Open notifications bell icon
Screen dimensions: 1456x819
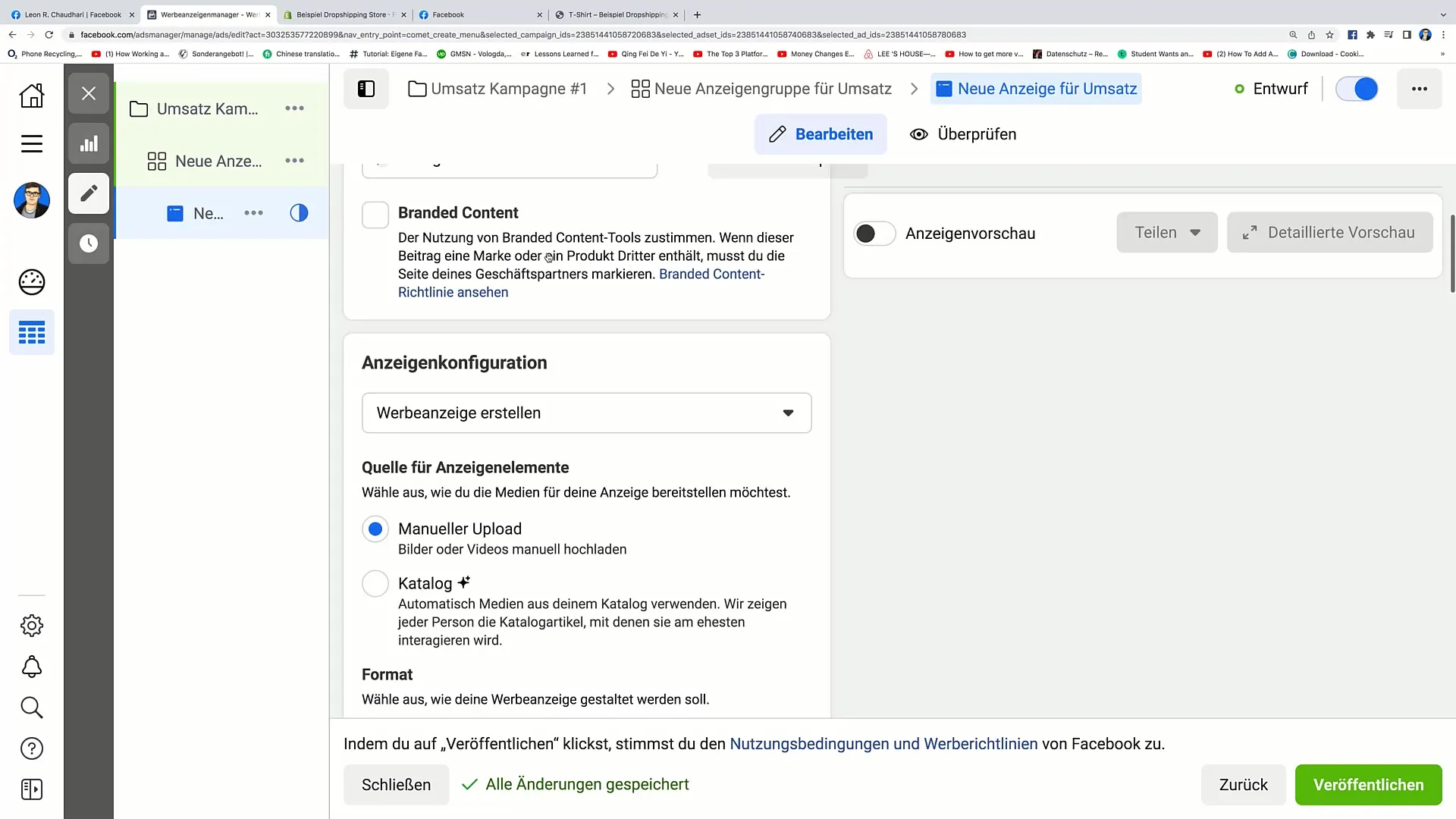click(x=32, y=667)
